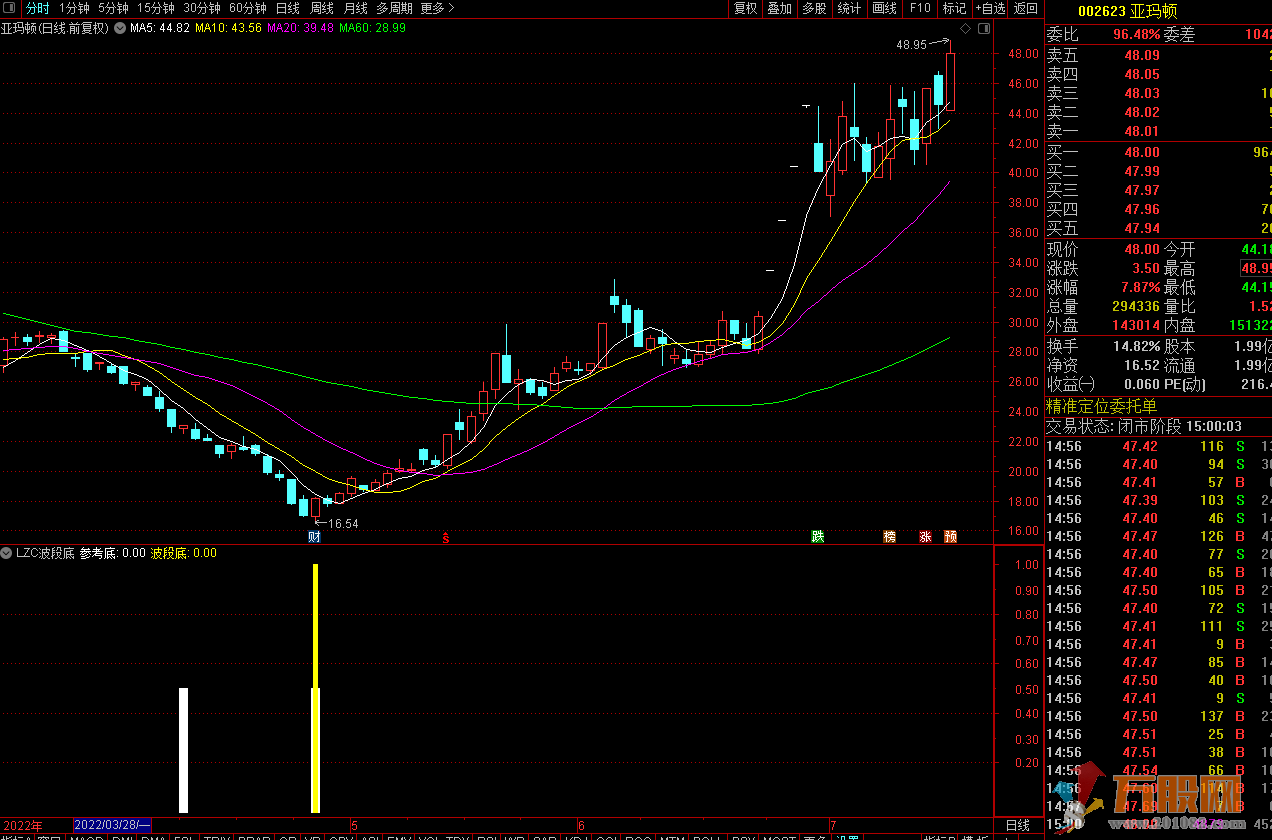Select the 1分钟 period

[x=74, y=8]
